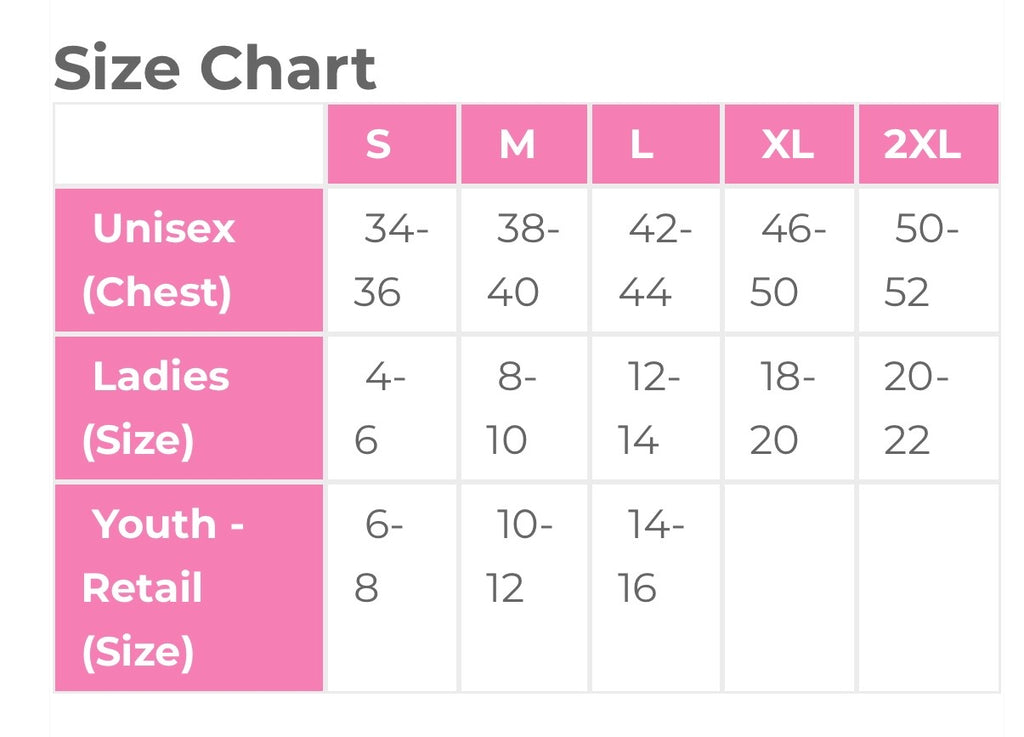Click the 34-36 unisex chest cell
Viewport: 1024px width, 737px height.
[x=392, y=260]
